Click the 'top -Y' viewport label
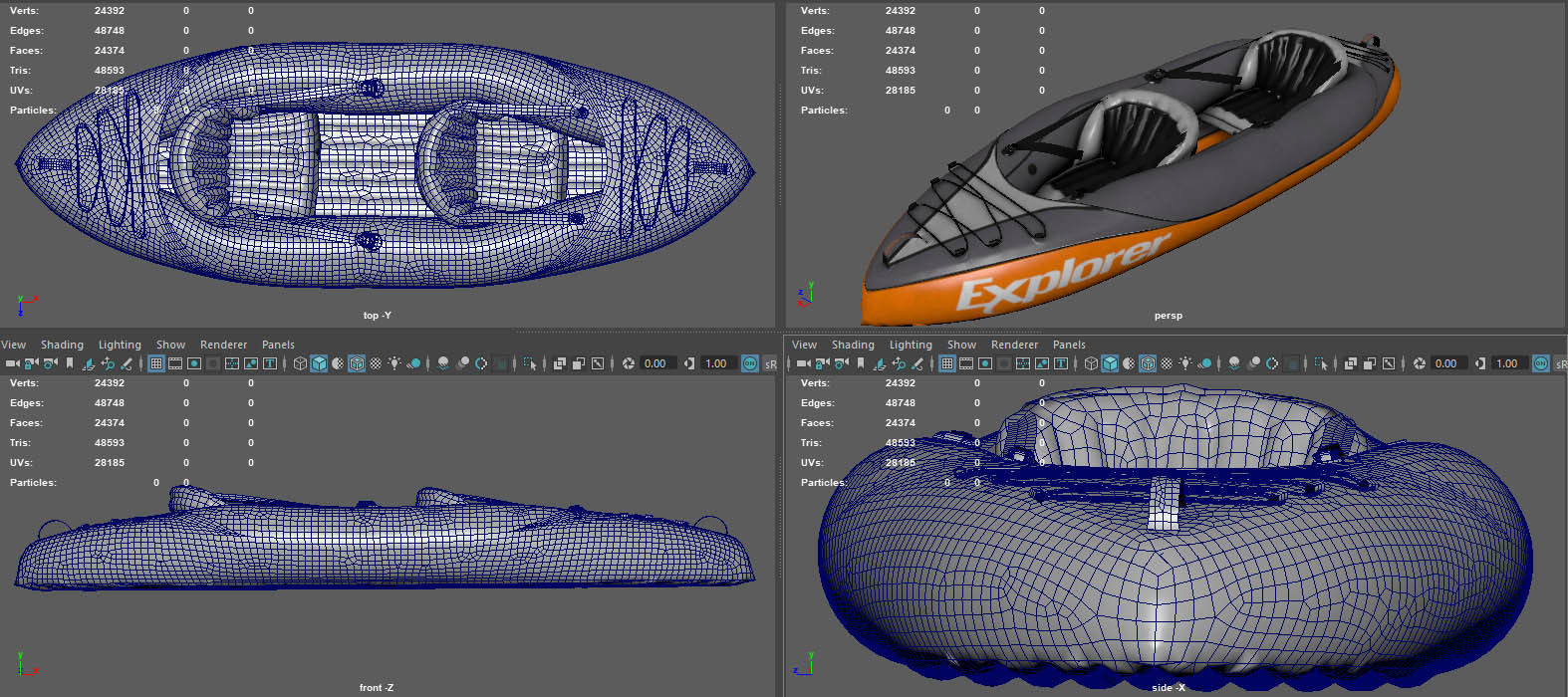1568x697 pixels. [x=377, y=316]
